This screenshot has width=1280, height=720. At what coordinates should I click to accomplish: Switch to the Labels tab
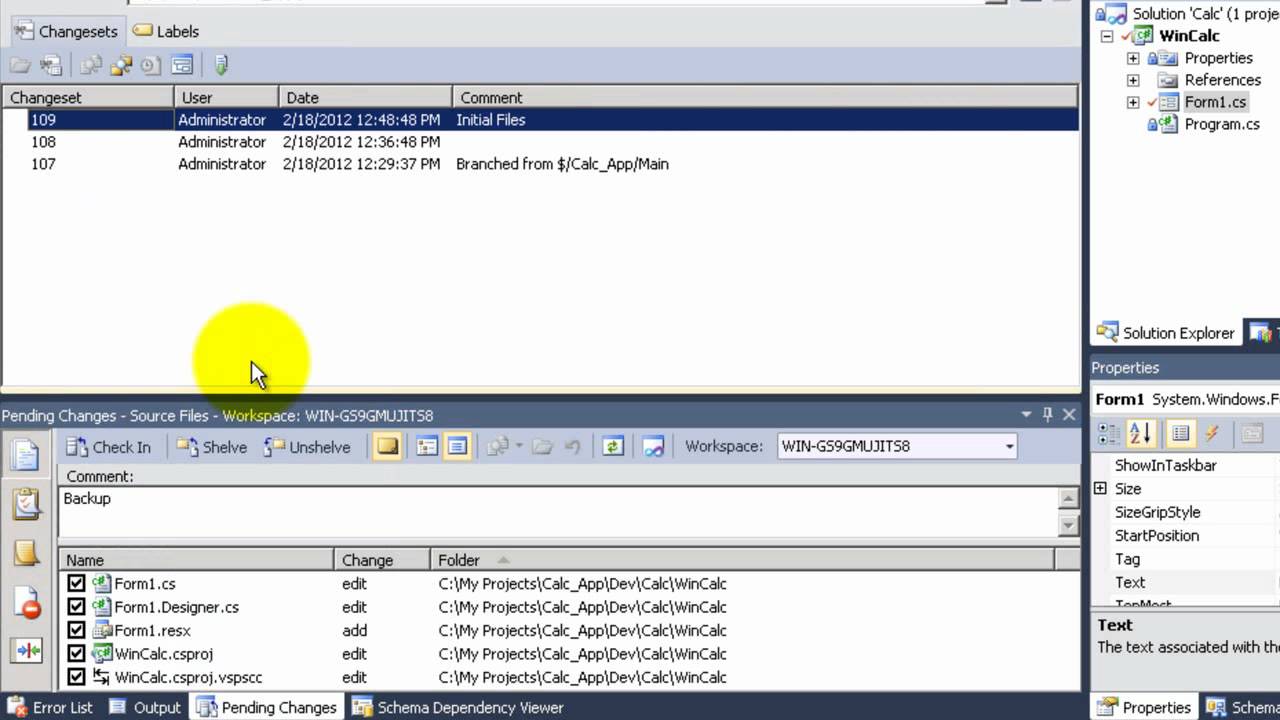[x=166, y=31]
